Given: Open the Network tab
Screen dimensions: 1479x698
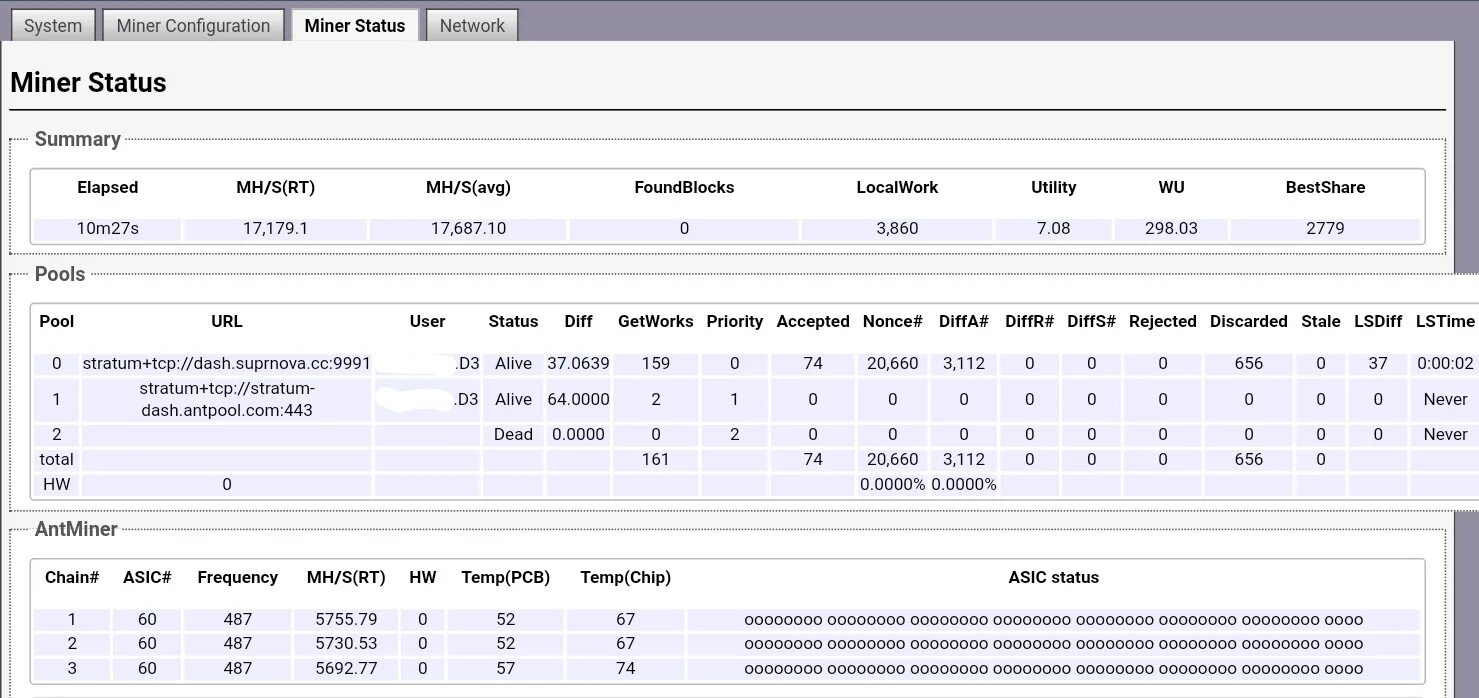Looking at the screenshot, I should point(472,26).
